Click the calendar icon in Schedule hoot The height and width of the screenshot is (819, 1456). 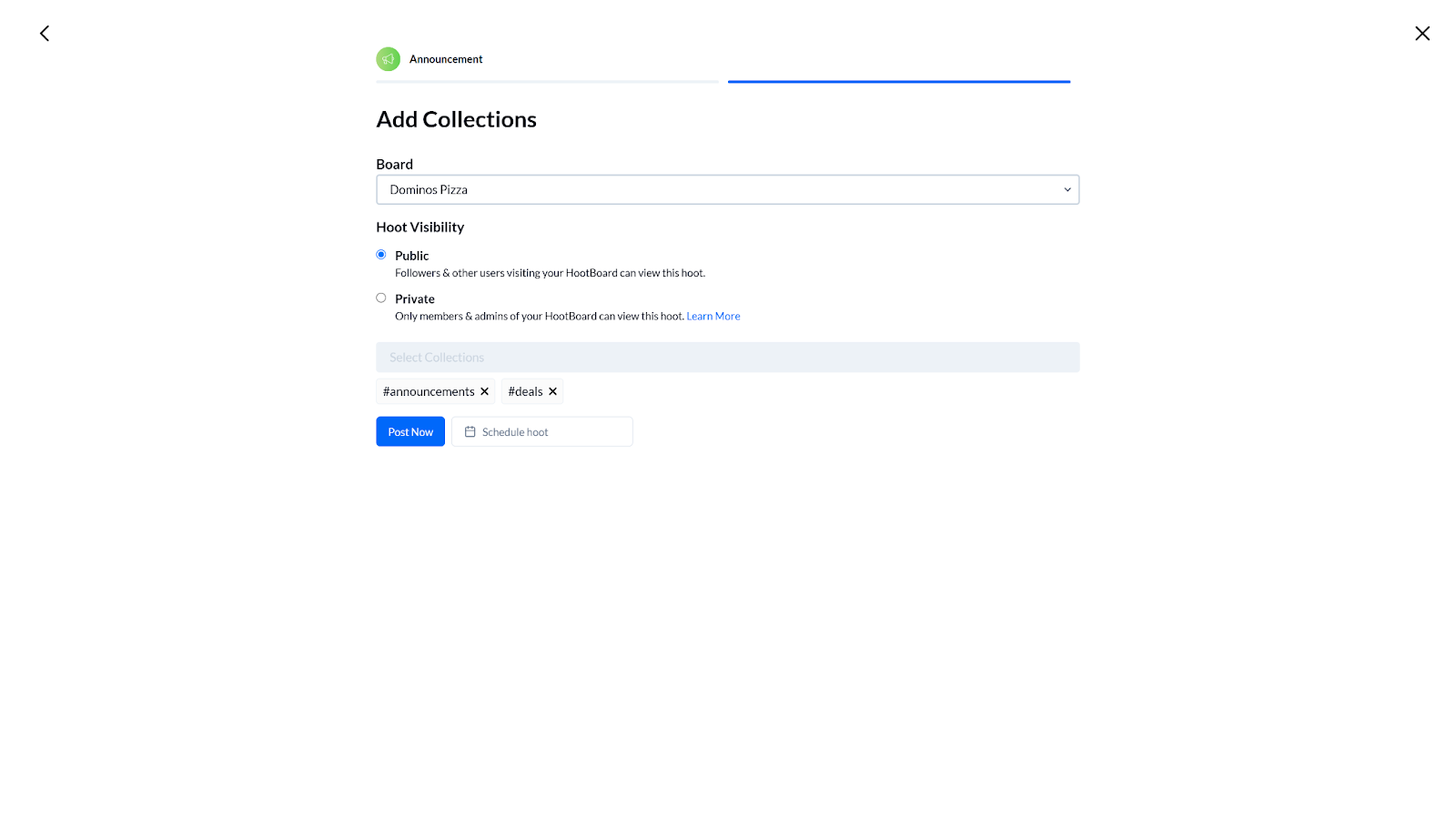tap(470, 432)
